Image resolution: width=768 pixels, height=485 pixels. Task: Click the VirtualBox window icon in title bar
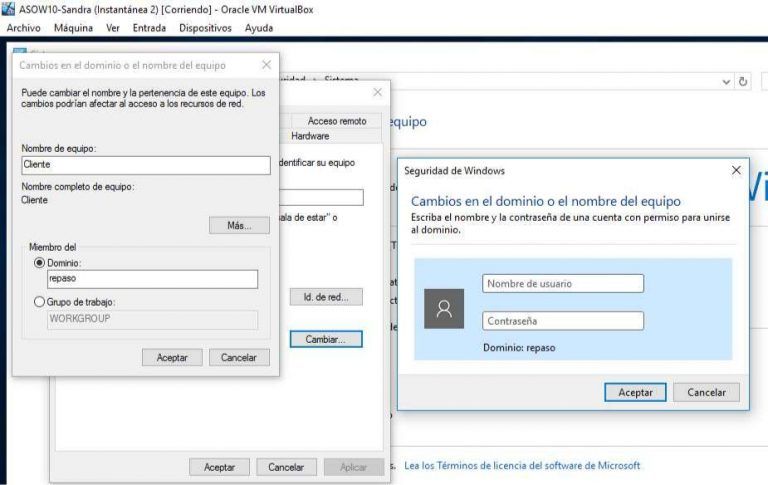(x=8, y=9)
